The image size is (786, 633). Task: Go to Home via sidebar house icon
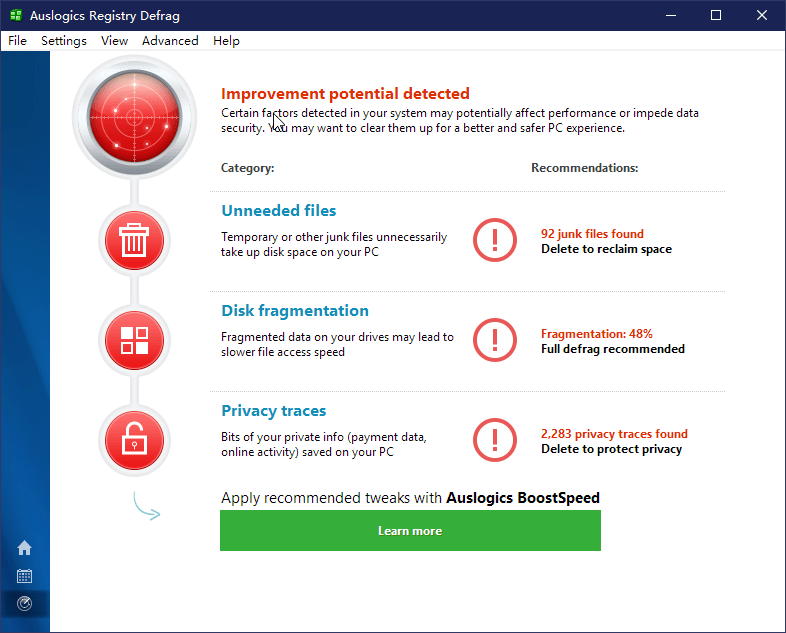tap(24, 547)
